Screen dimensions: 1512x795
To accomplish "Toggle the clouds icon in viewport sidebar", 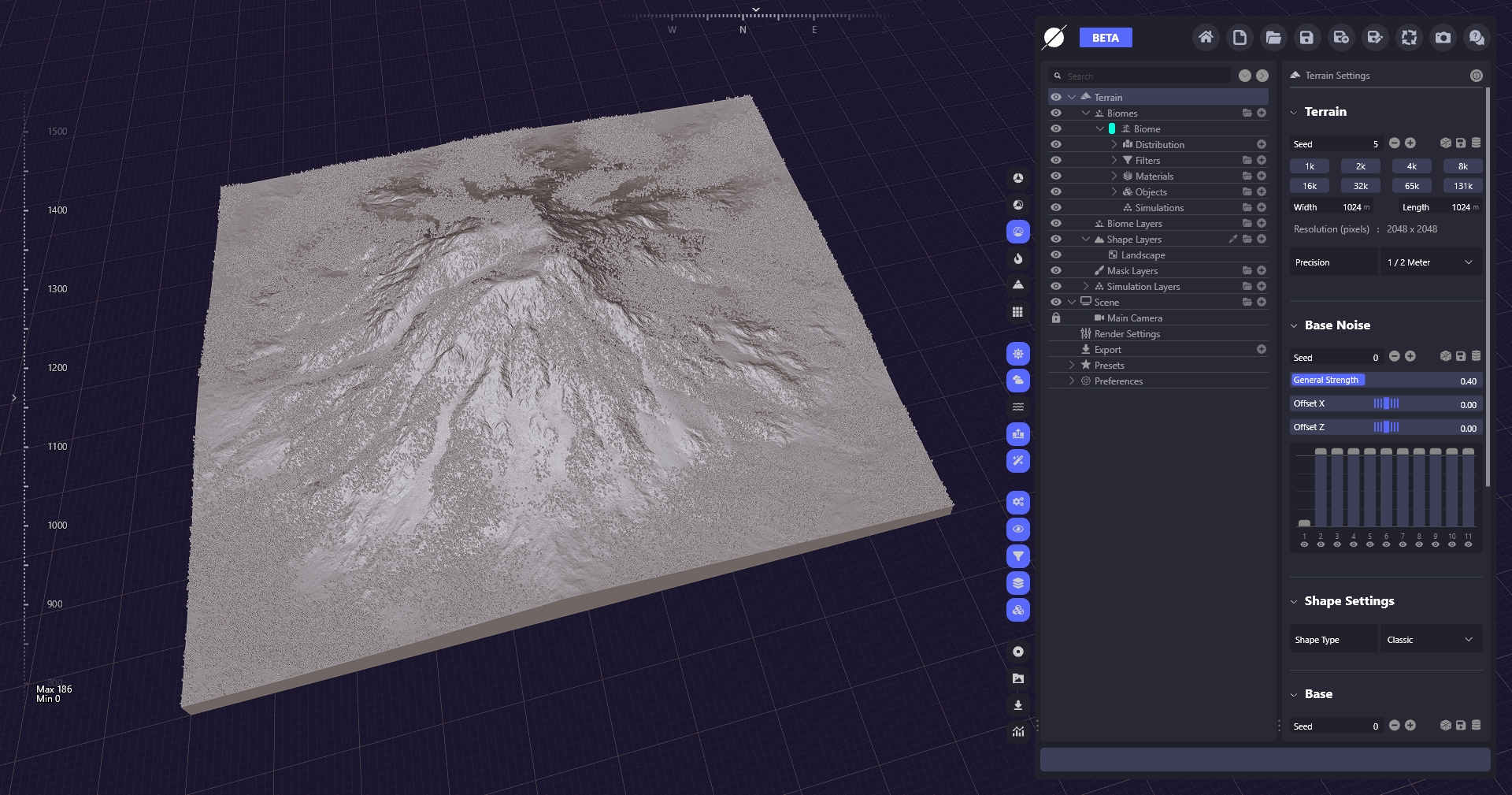I will click(x=1018, y=381).
